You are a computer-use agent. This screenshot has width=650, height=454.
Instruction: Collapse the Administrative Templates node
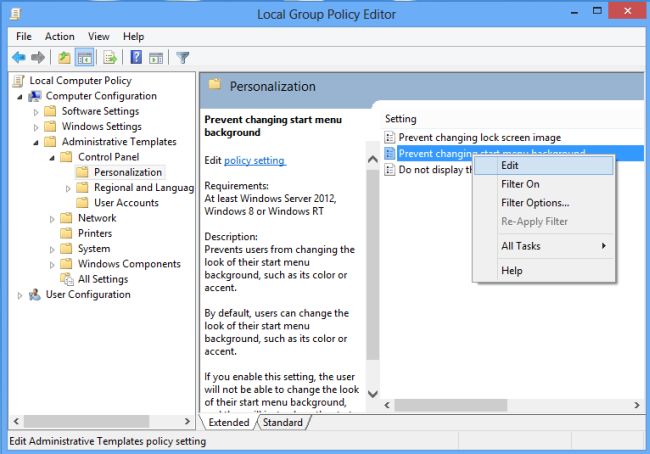36,143
